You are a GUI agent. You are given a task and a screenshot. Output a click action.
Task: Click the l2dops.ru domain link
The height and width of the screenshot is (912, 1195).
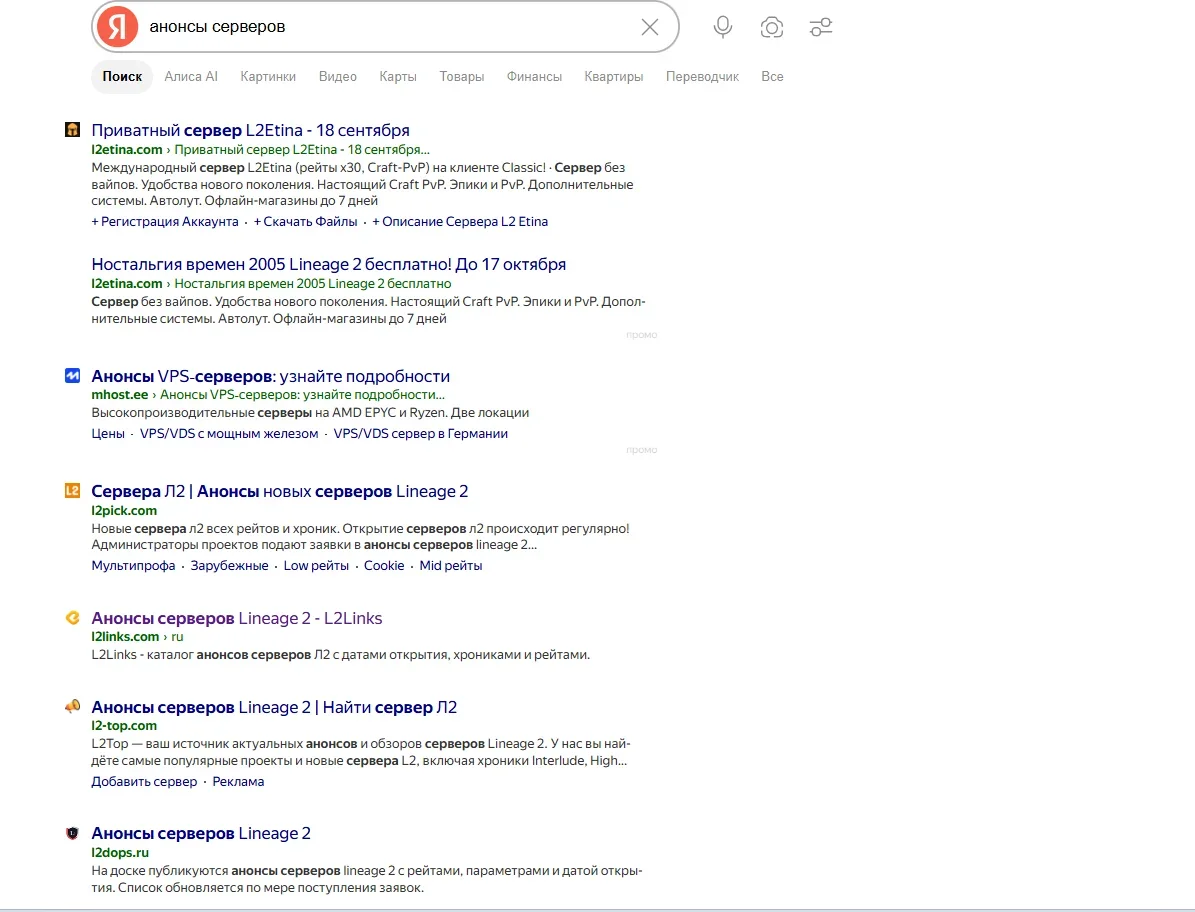[x=120, y=853]
